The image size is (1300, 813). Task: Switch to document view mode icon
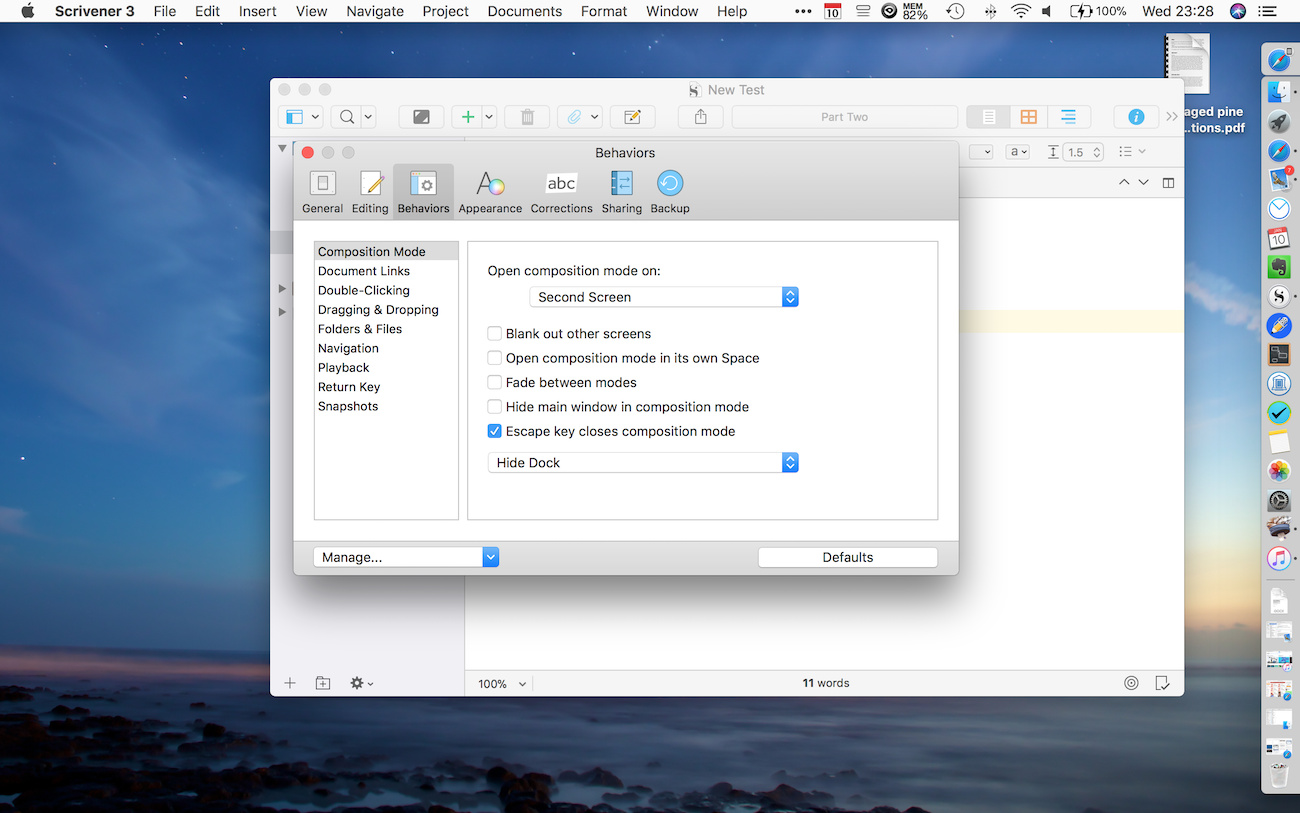pos(988,117)
